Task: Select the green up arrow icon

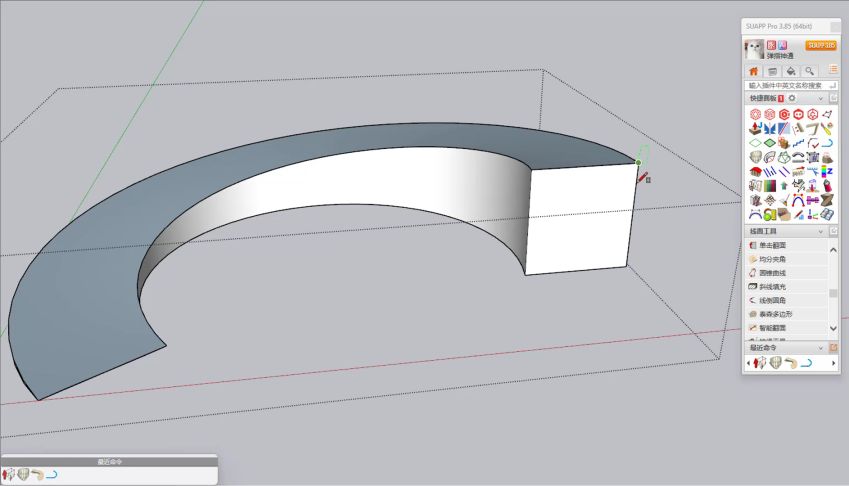Action: coord(784,186)
